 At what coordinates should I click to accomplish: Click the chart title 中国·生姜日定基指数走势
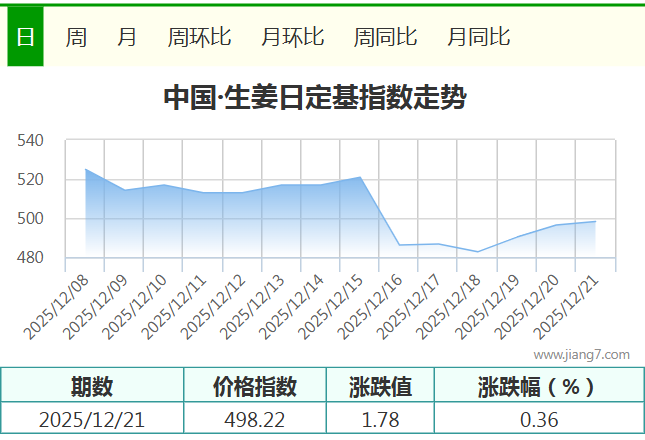click(315, 98)
